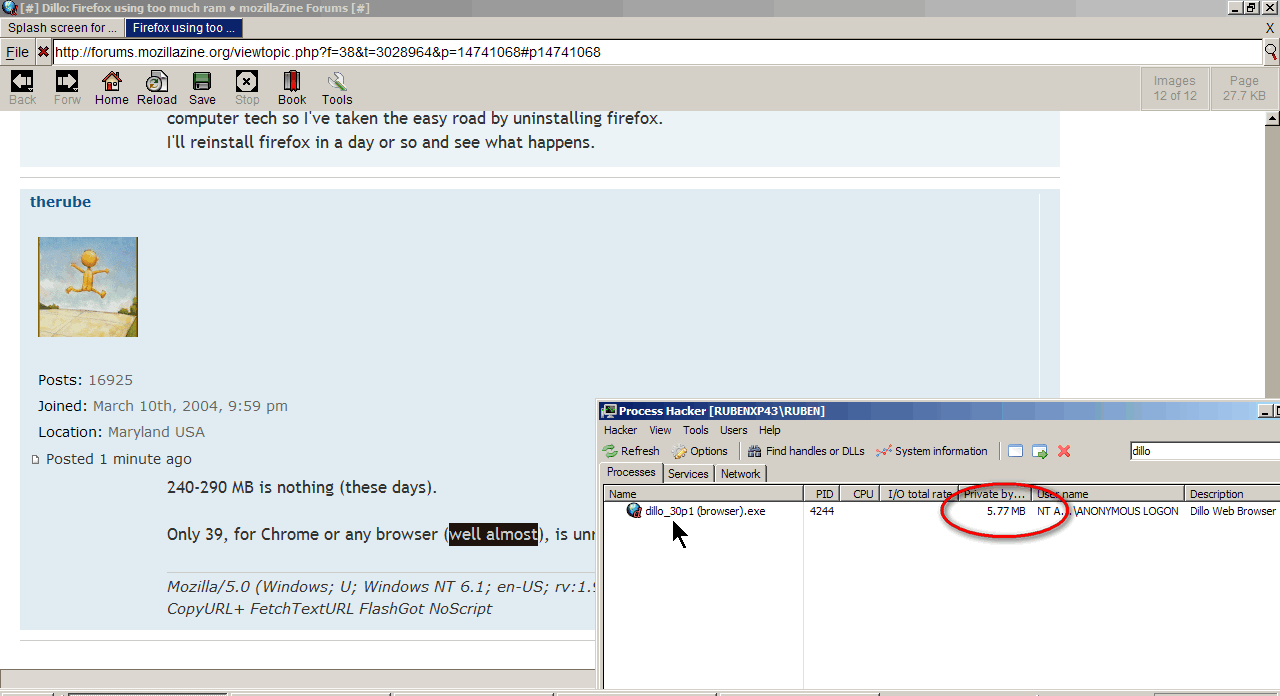Refresh the process list in Process Hacker
This screenshot has height=696, width=1280.
631,451
